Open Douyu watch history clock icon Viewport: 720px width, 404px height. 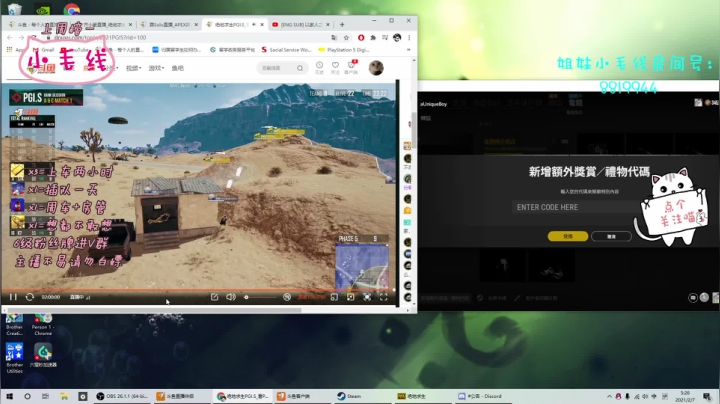click(x=319, y=67)
